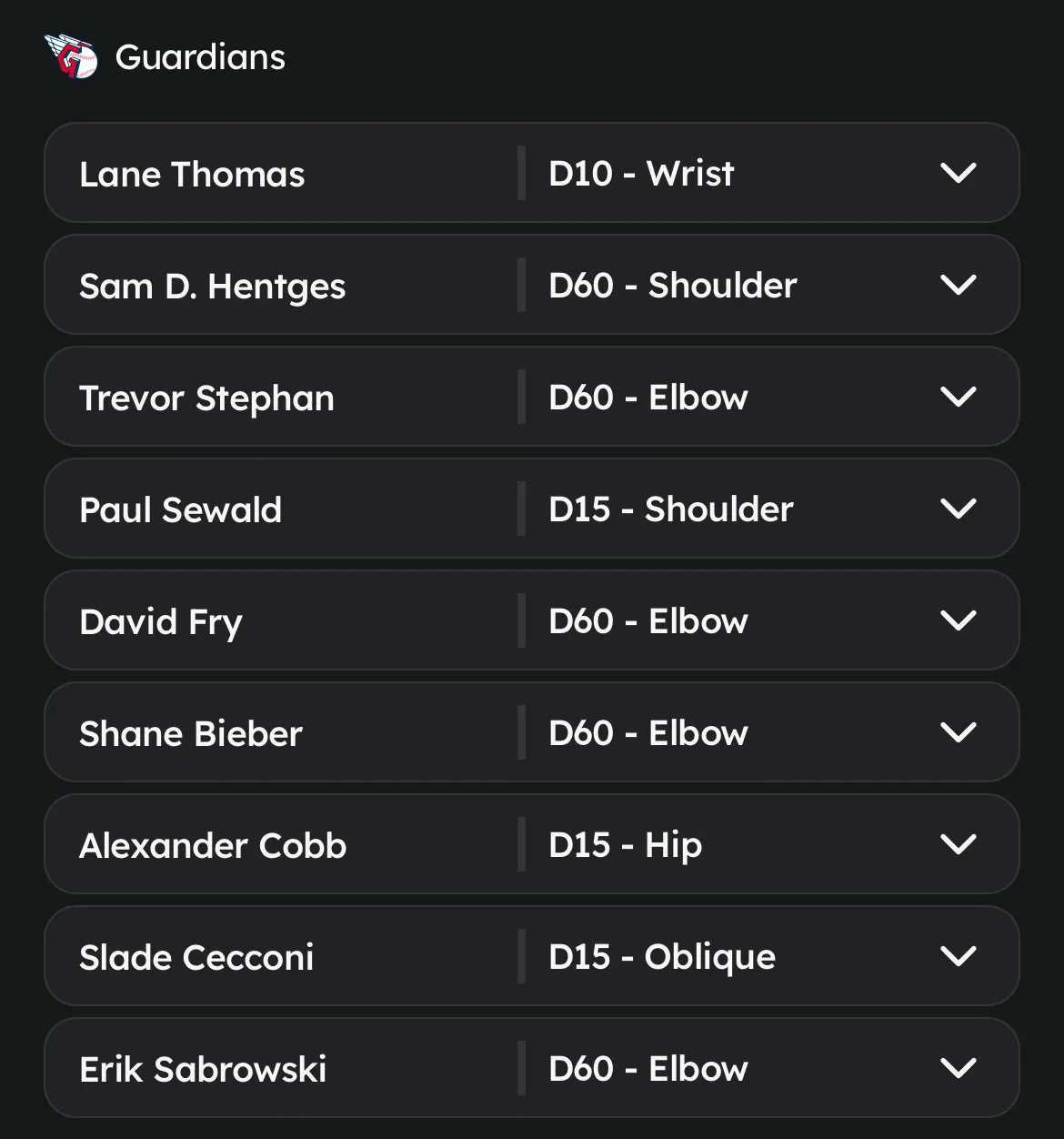Open Trevor Stephan row dropdown chevron
Screen dimensions: 1064x1139
tap(958, 397)
